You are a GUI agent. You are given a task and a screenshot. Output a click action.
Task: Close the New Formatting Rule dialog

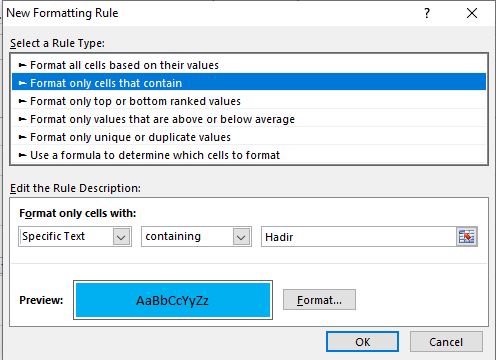tap(472, 13)
